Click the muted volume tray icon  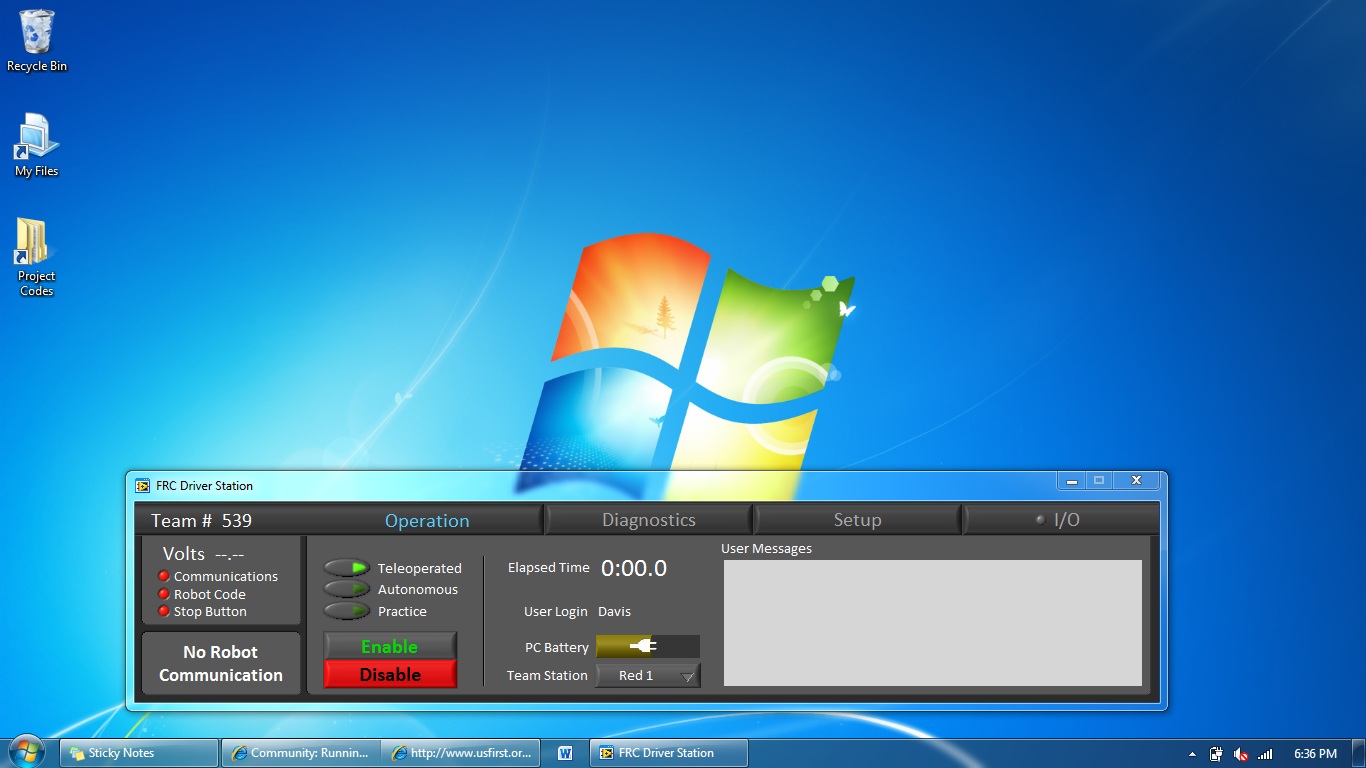pyautogui.click(x=1241, y=754)
